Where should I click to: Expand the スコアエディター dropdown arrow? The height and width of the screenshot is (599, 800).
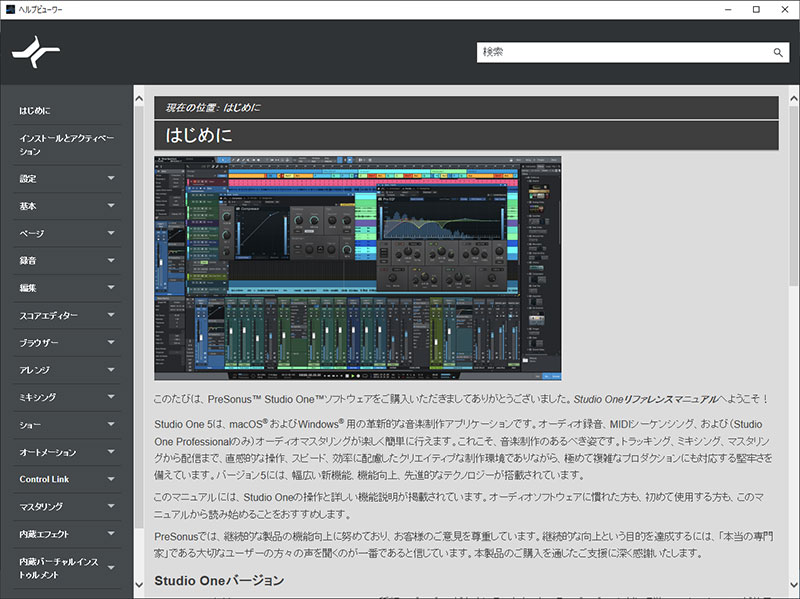[x=111, y=315]
